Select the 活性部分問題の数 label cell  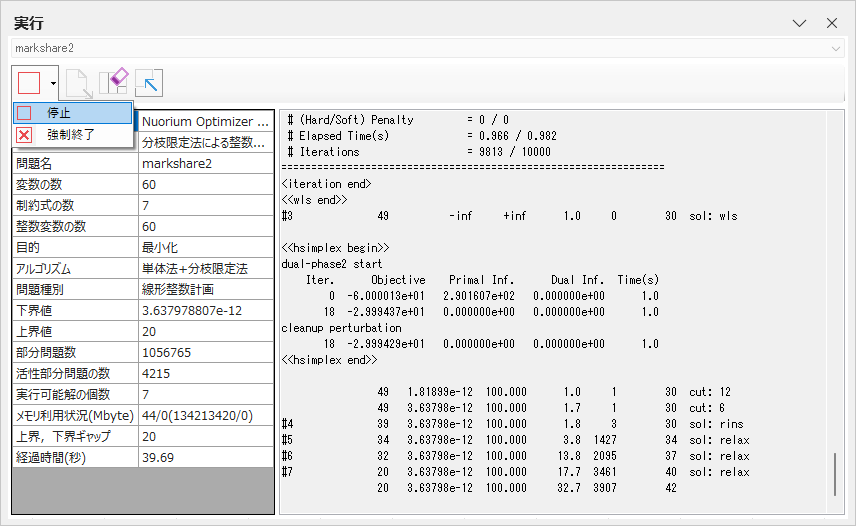click(x=75, y=373)
